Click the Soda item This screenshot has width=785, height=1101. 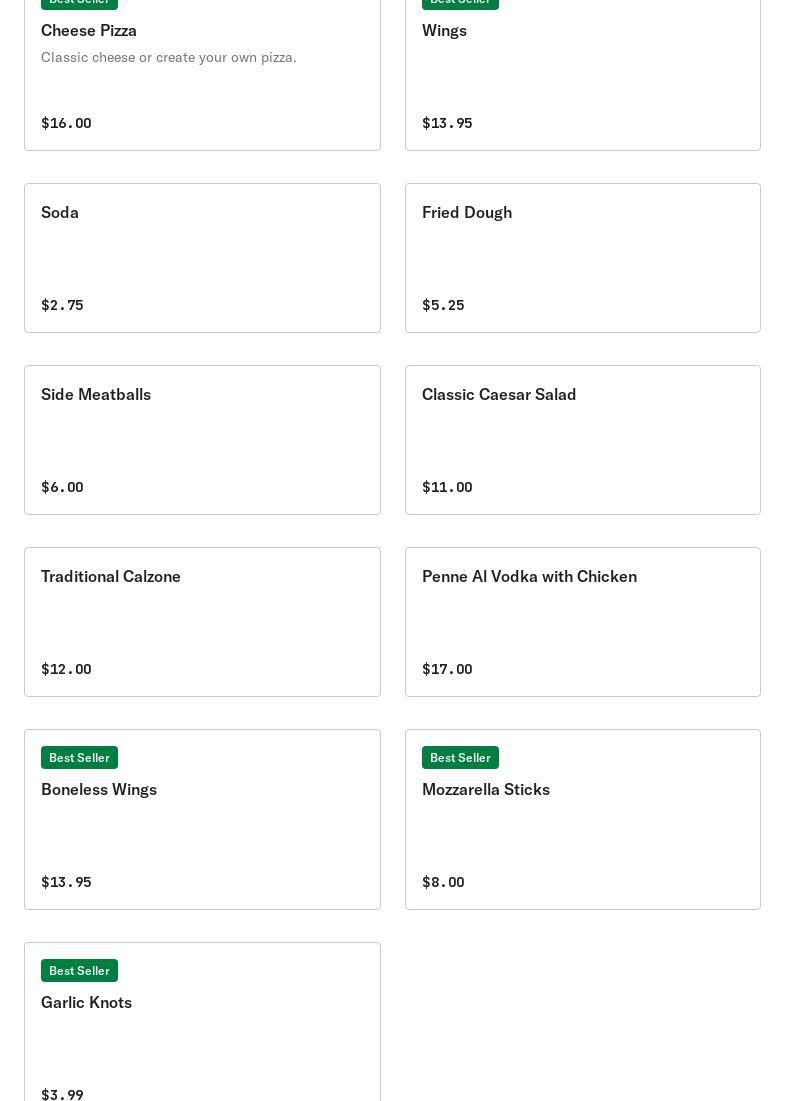pos(60,213)
